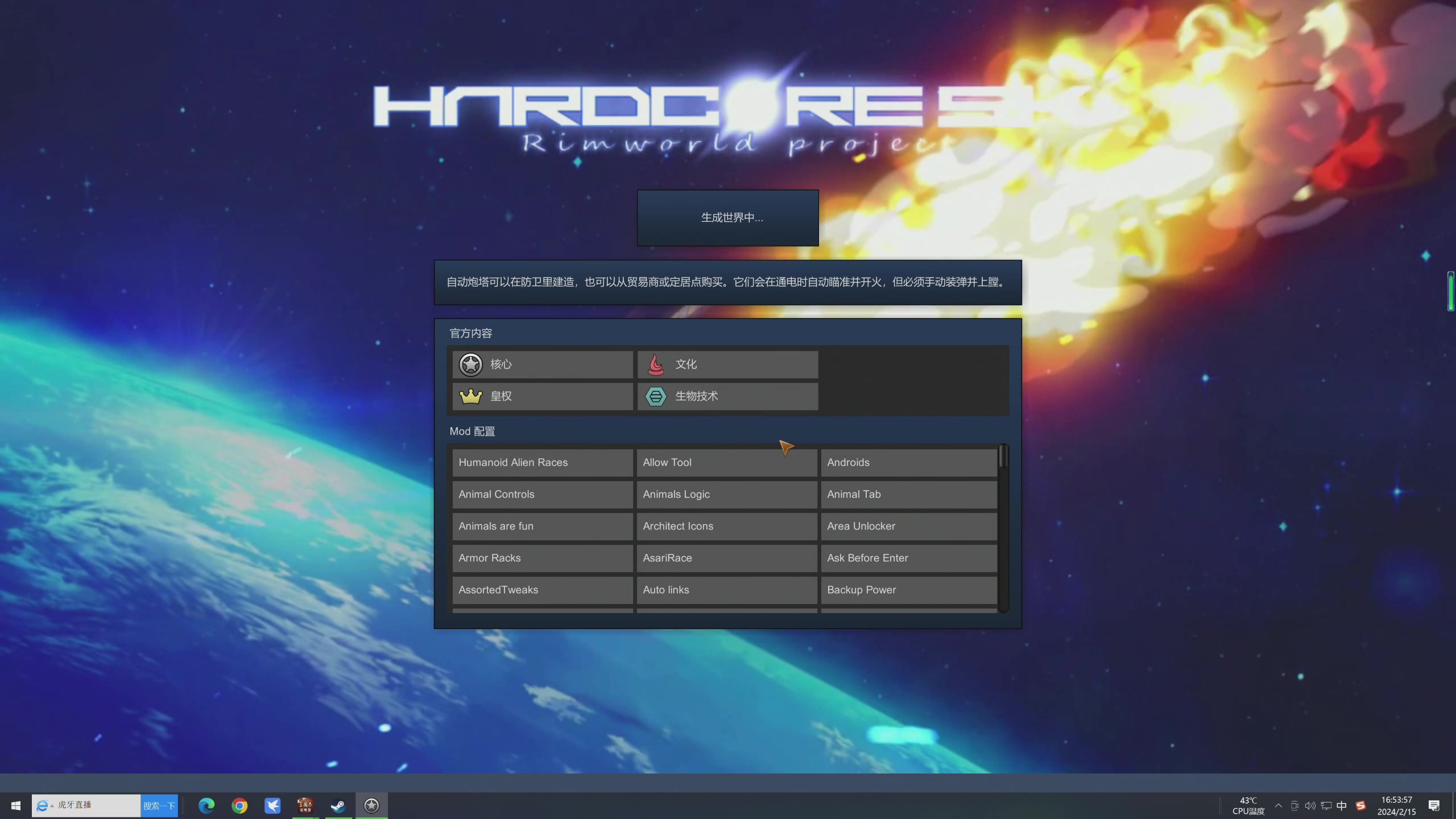
Task: Open the notification center icon
Action: [1434, 805]
